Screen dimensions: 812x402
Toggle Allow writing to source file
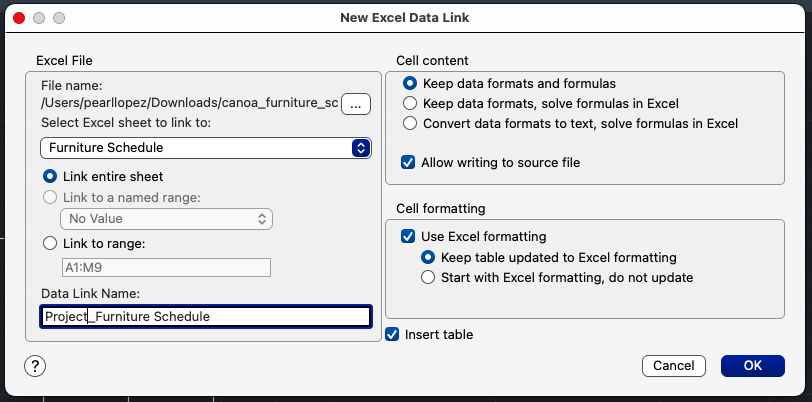pos(408,162)
